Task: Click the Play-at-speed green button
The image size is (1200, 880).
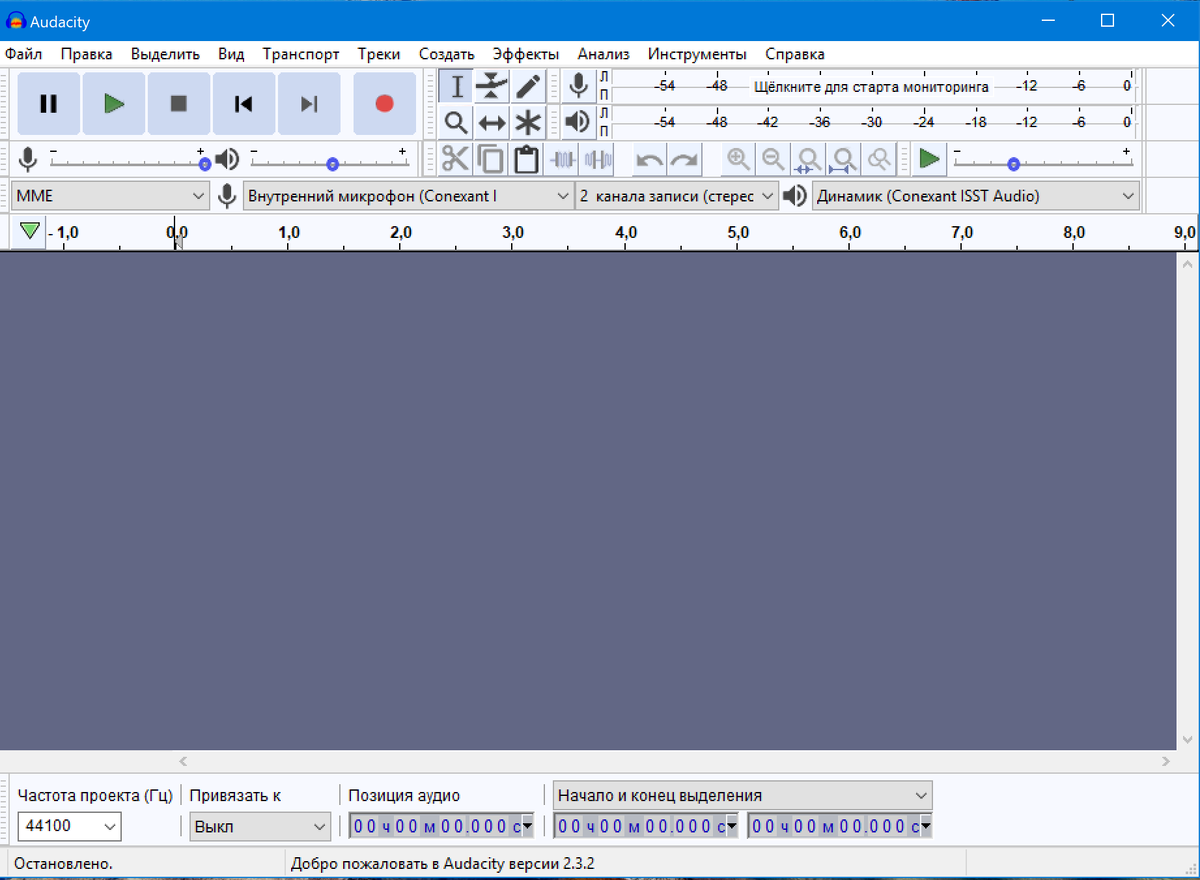Action: [930, 159]
